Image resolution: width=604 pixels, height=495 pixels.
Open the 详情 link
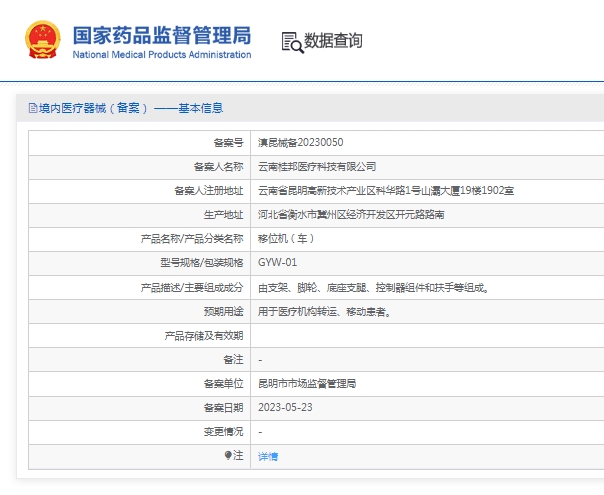268,456
